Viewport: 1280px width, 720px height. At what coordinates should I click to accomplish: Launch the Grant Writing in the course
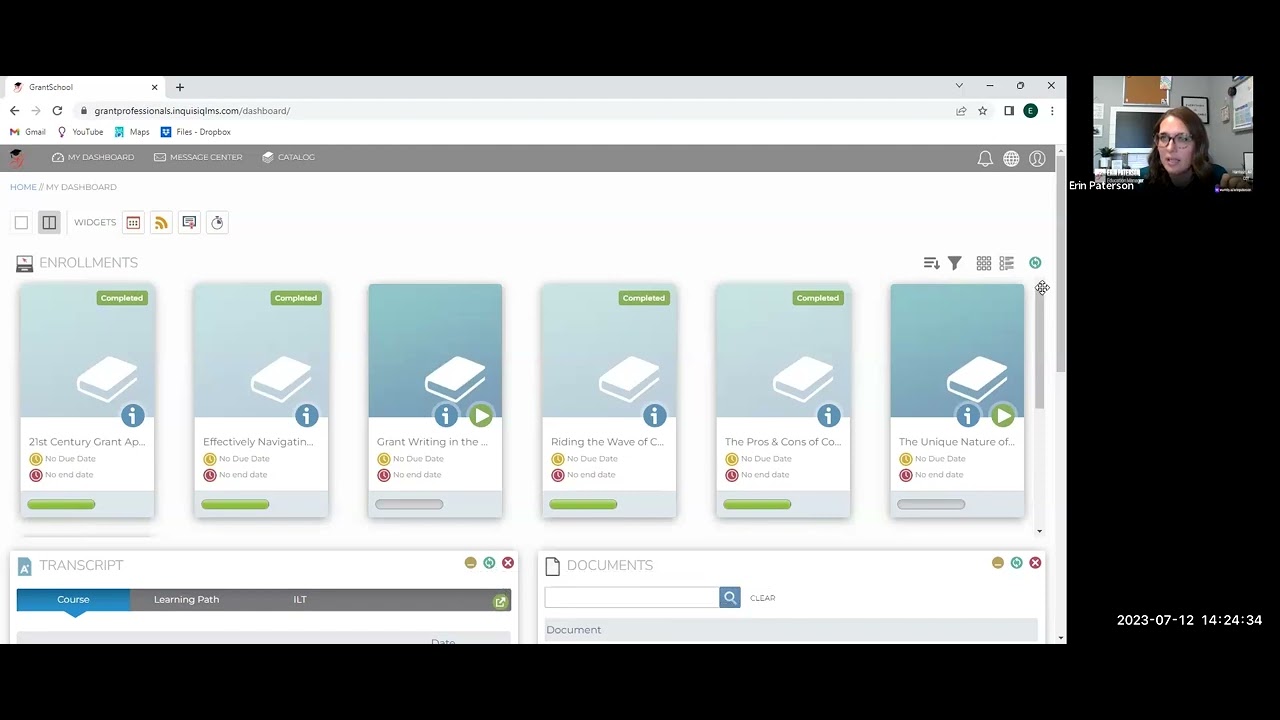[x=481, y=415]
